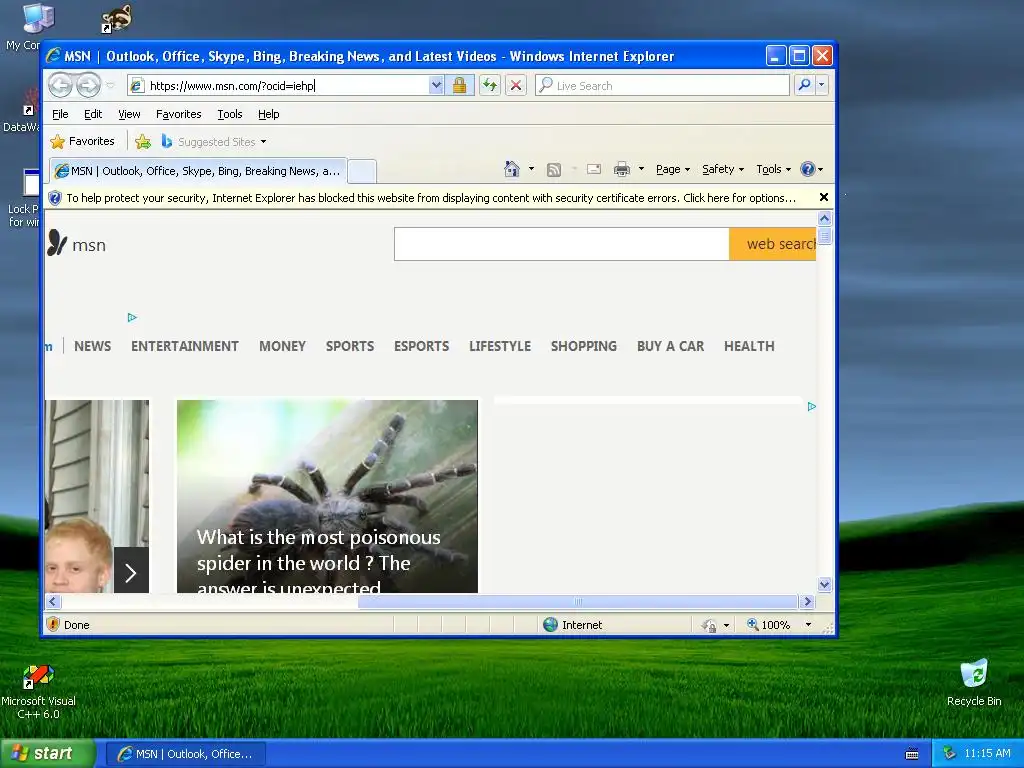The image size is (1024, 768).
Task: Open the MONEY section link
Action: tap(282, 346)
